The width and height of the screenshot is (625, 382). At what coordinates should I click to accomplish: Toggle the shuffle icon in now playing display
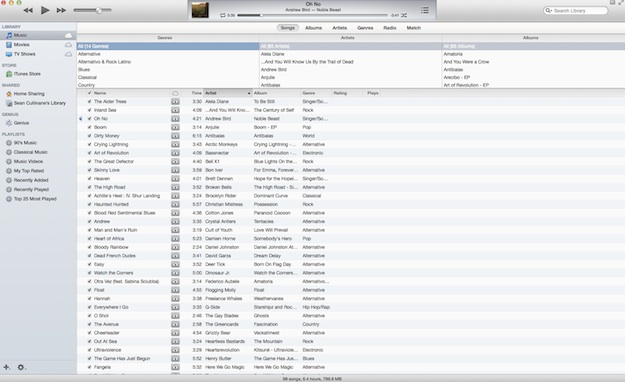404,15
